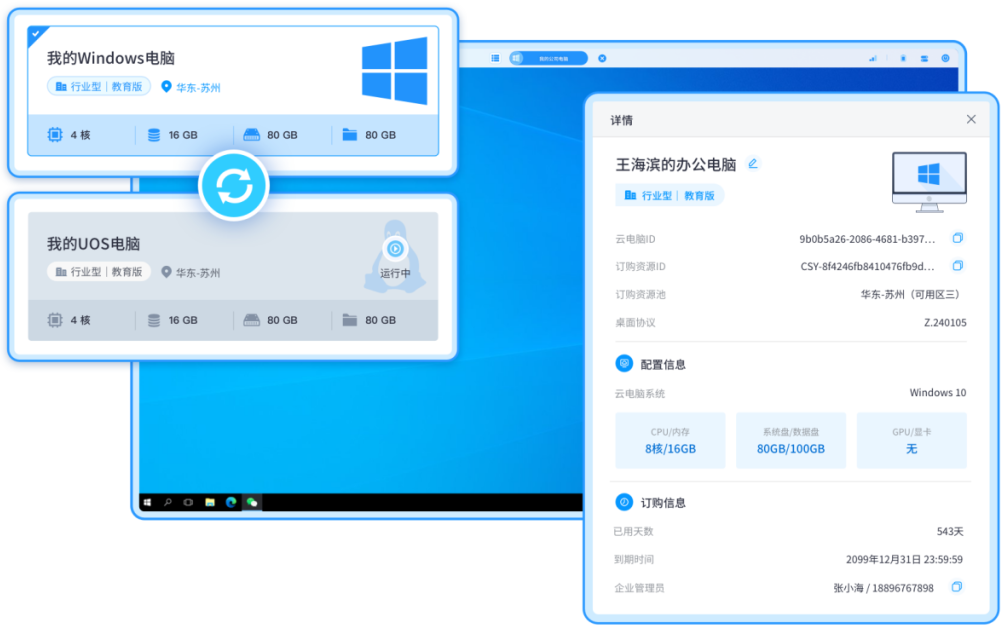Image resolution: width=1005 pixels, height=628 pixels.
Task: Open the list view icon at top-left of toolbar
Action: (x=495, y=58)
